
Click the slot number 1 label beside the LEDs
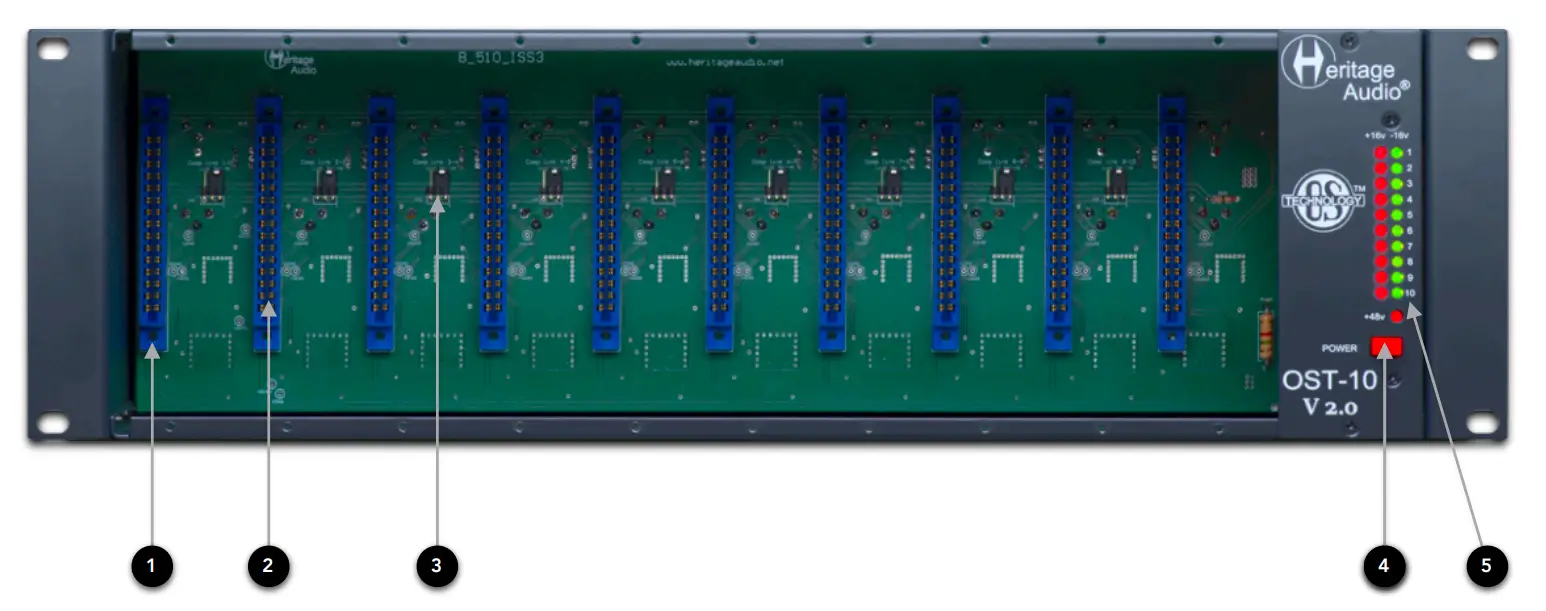click(x=1409, y=153)
